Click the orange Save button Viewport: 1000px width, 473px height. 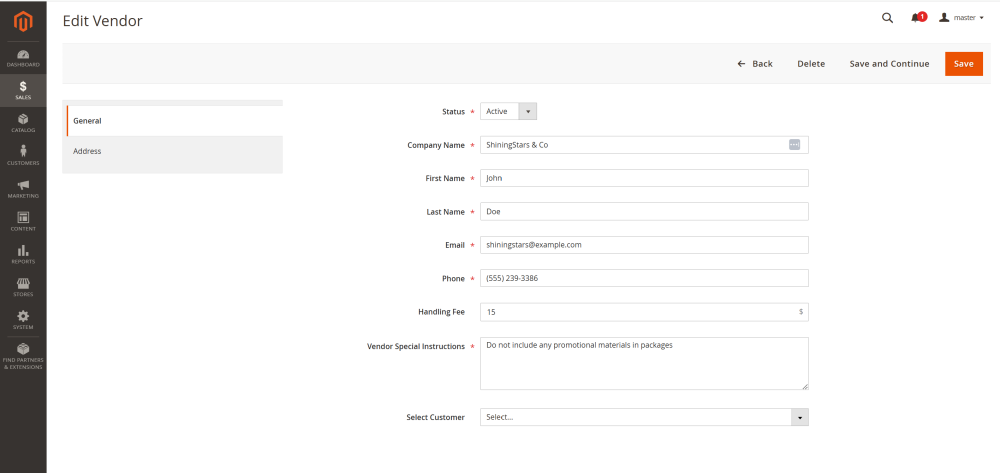pos(963,64)
